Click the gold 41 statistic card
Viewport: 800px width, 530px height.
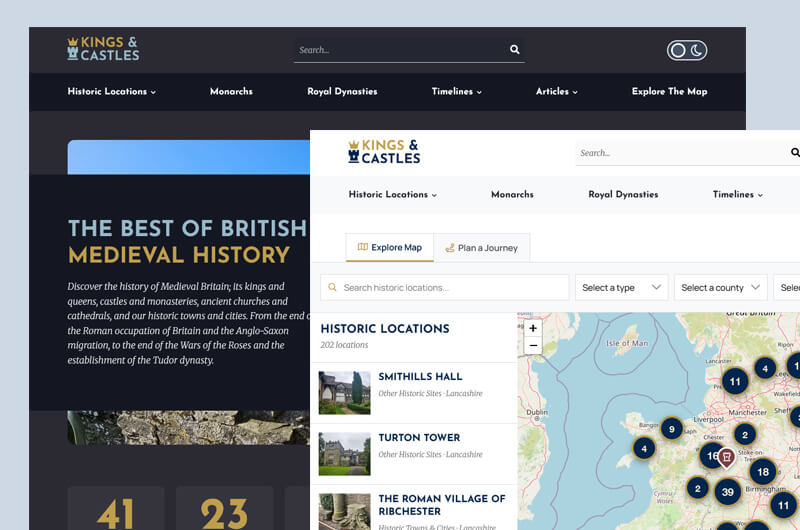coord(116,508)
